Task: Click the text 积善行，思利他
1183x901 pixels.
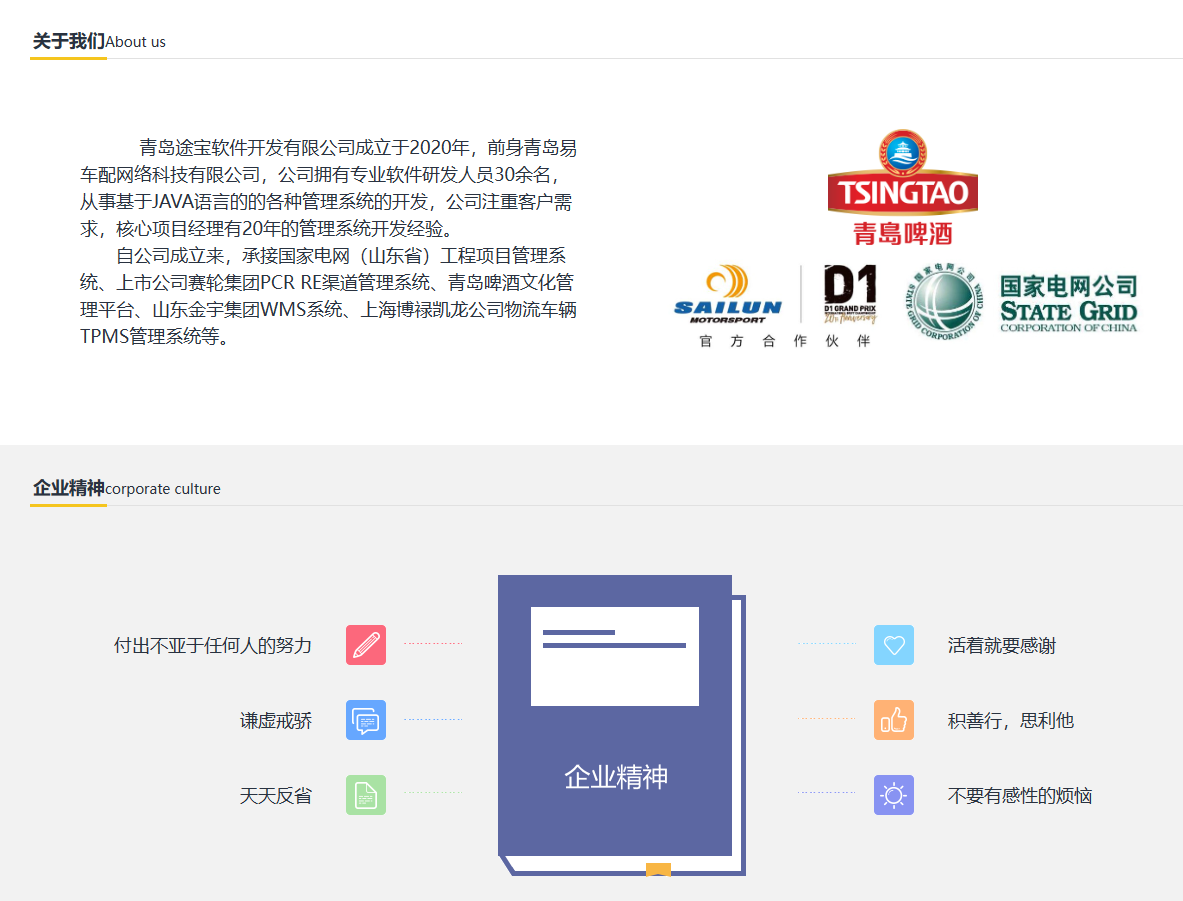Action: pyautogui.click(x=1011, y=721)
